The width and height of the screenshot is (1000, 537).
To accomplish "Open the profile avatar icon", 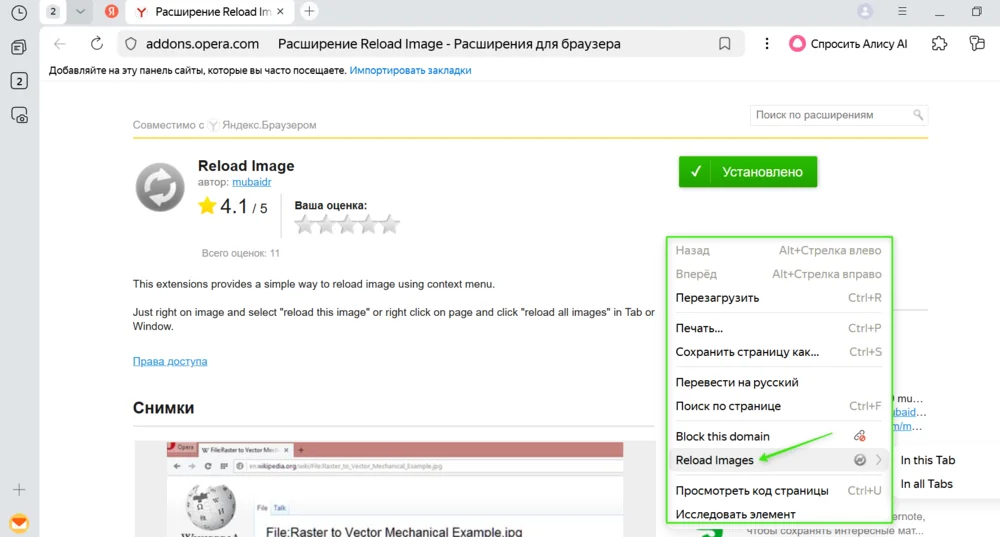I will pyautogui.click(x=865, y=11).
